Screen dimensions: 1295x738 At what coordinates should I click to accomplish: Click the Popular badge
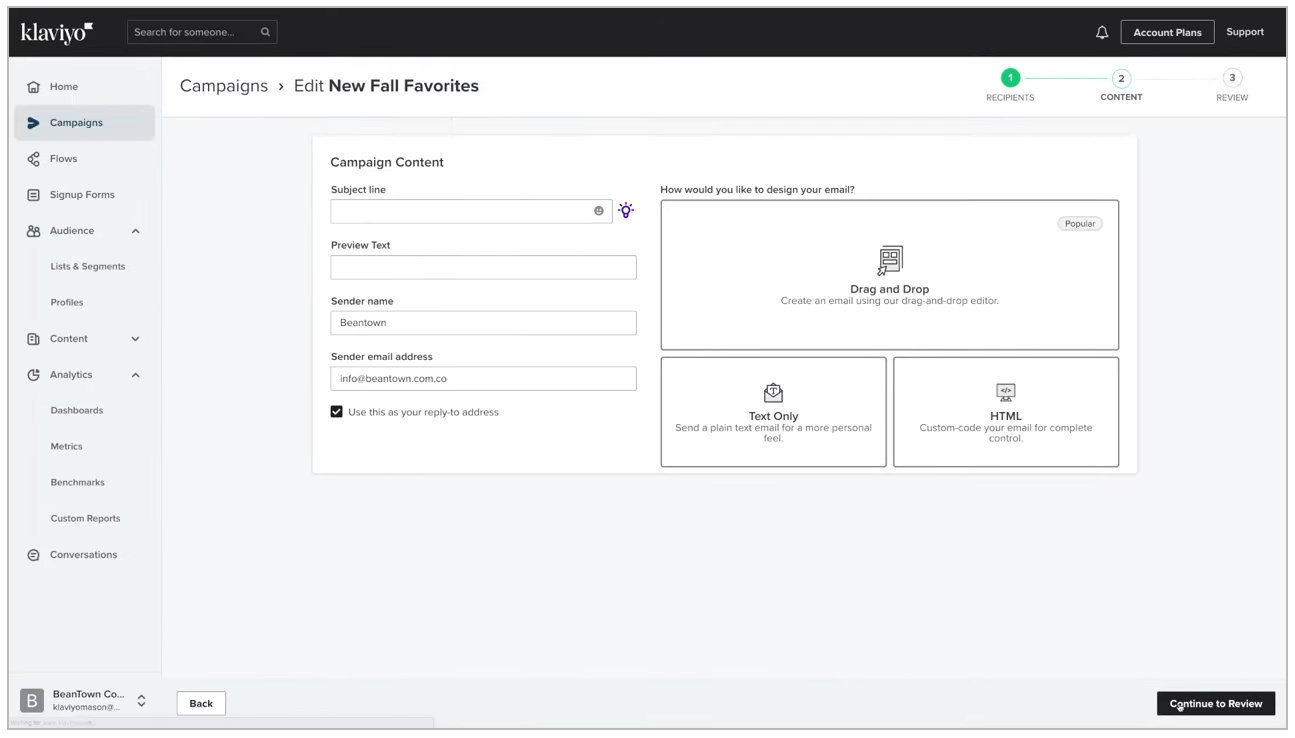pyautogui.click(x=1080, y=224)
